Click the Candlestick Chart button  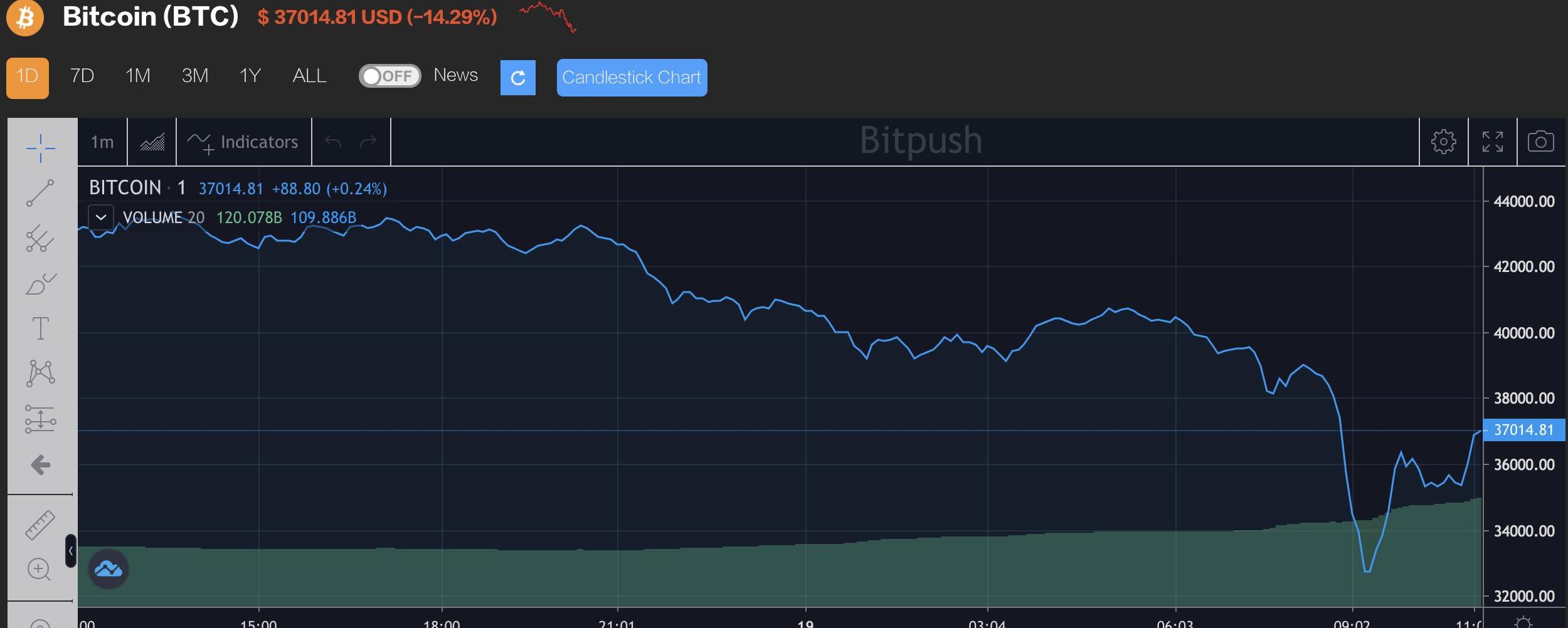click(x=632, y=78)
